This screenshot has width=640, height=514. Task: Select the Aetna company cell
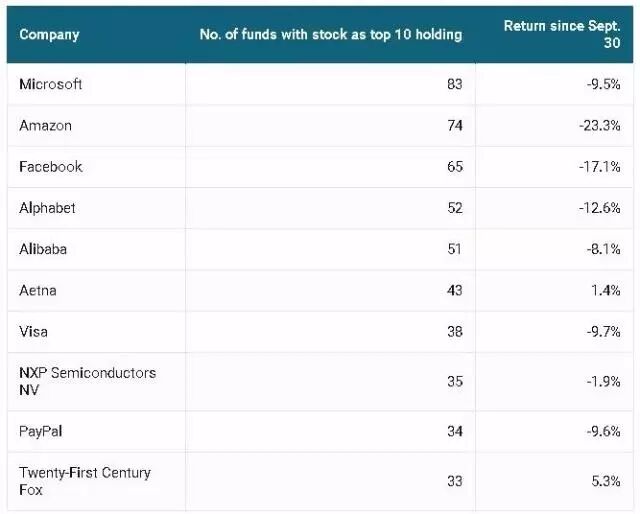(39, 290)
